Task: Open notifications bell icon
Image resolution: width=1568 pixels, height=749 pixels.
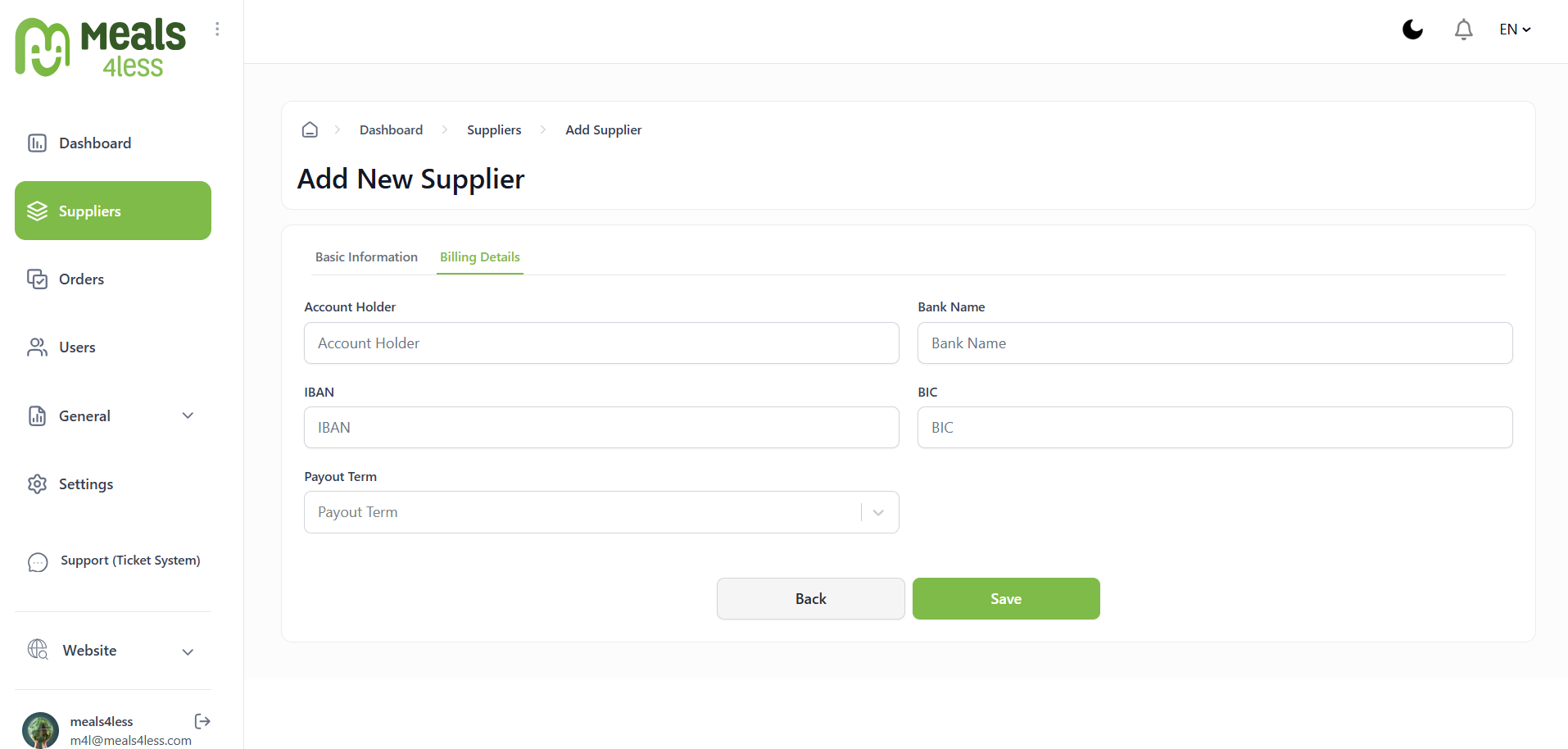Action: 1463,30
